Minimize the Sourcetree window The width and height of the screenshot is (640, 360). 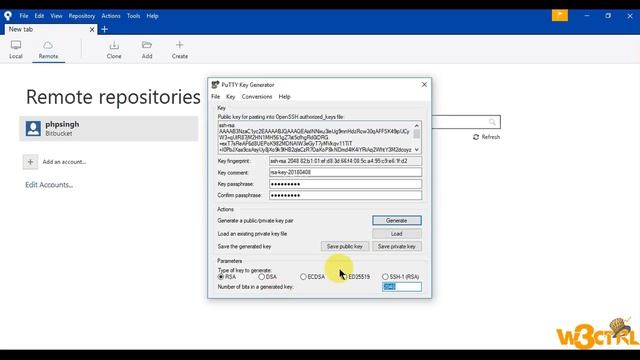pos(587,16)
